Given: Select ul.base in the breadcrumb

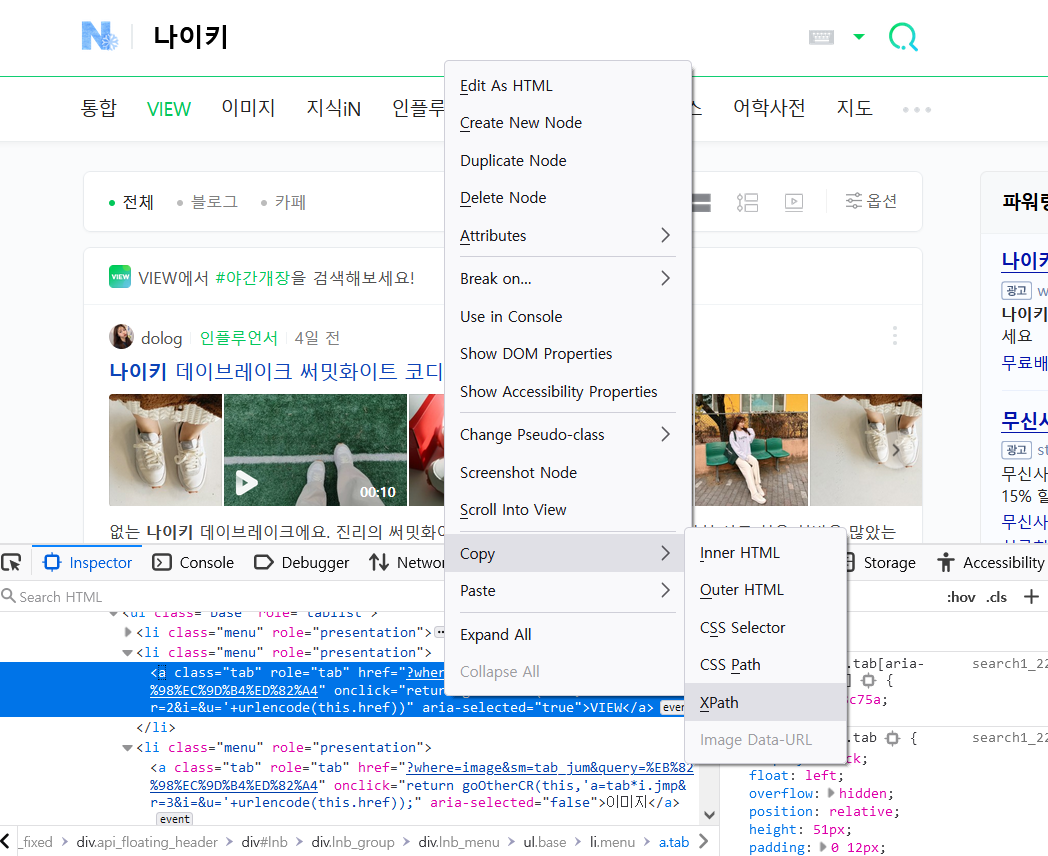Looking at the screenshot, I should tap(544, 842).
